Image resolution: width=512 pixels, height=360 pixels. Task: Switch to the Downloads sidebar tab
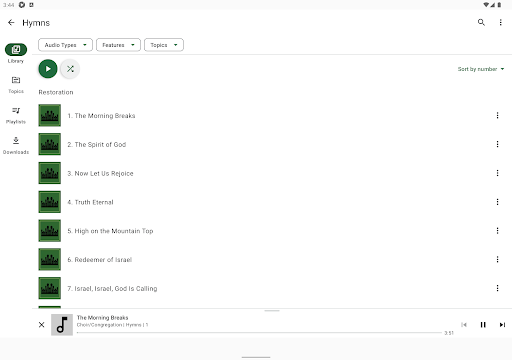coord(16,146)
